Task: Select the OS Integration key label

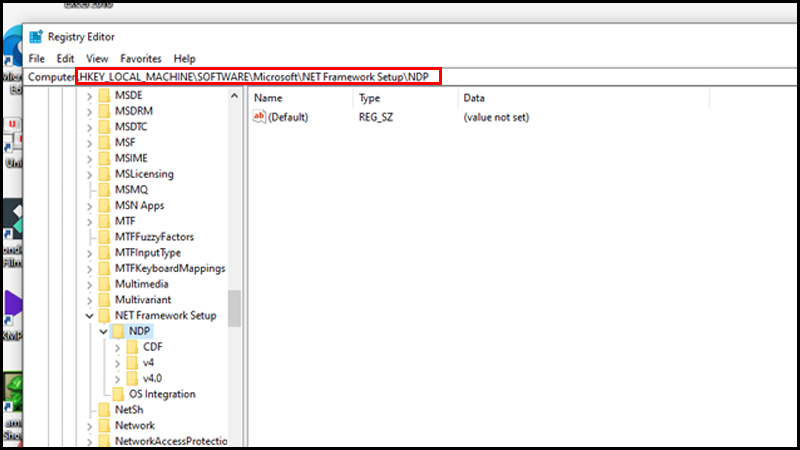Action: tap(162, 394)
